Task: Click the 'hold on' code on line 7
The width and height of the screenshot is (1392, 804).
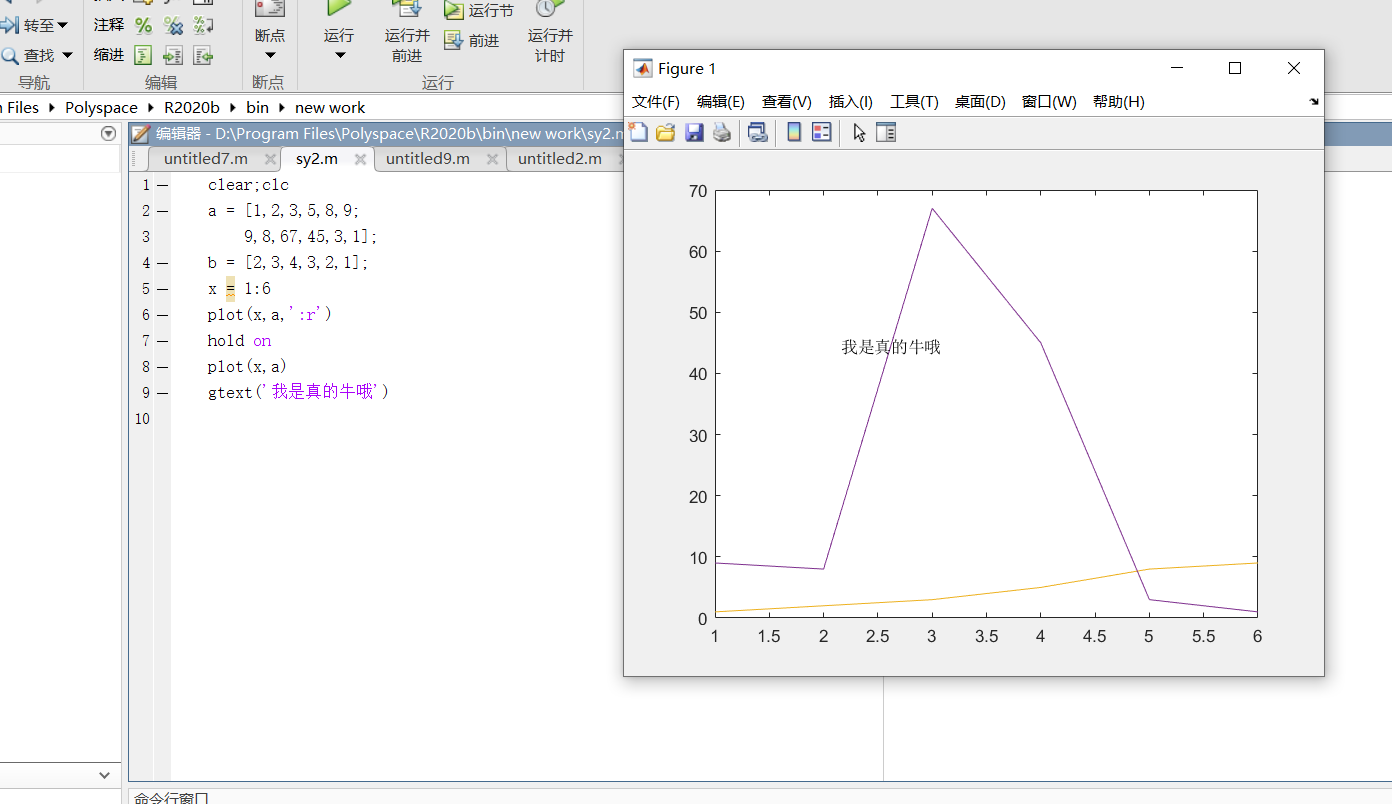Action: (239, 341)
